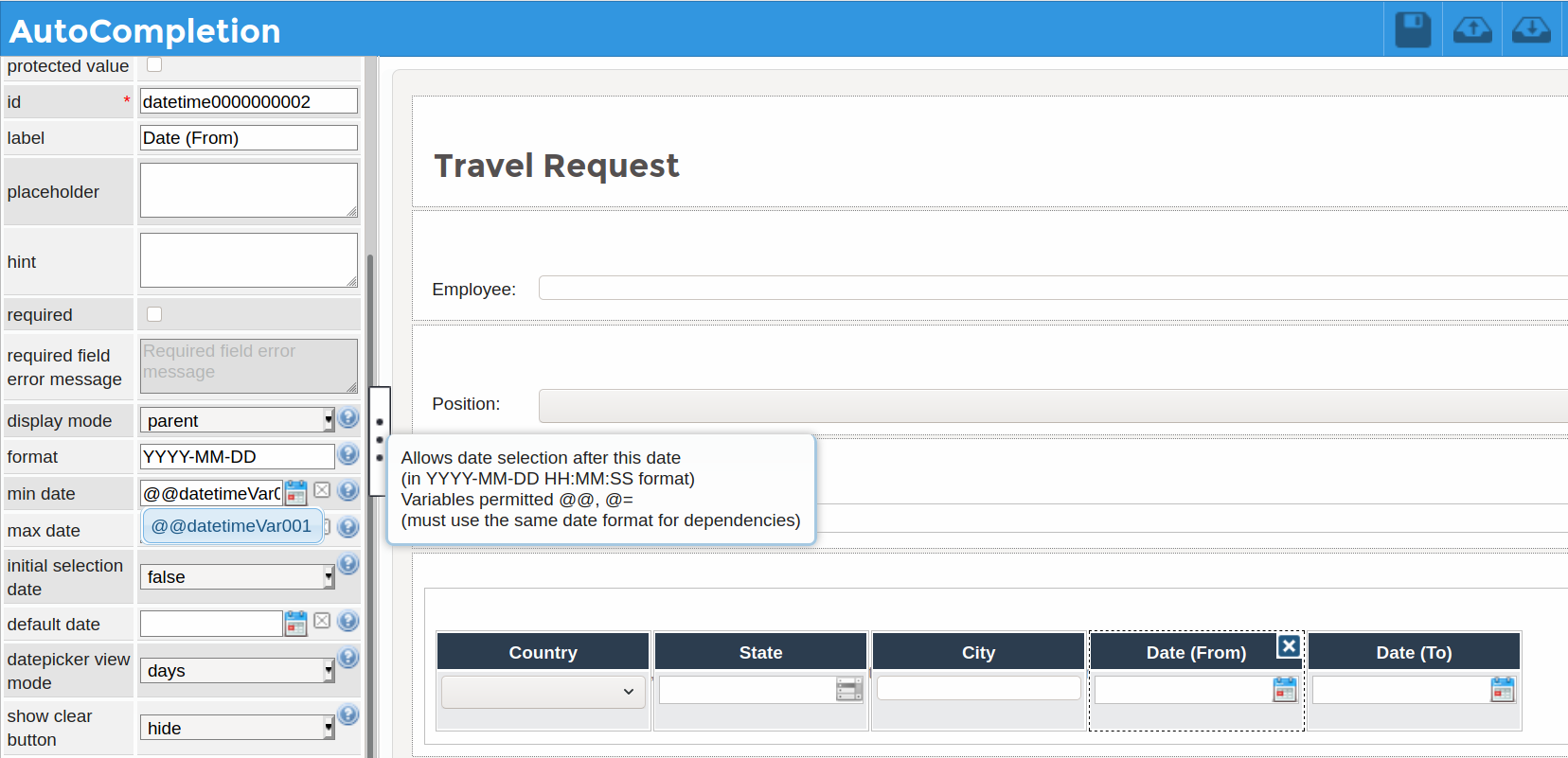Image resolution: width=1568 pixels, height=758 pixels.
Task: Open the min date calendar picker
Action: click(x=296, y=492)
